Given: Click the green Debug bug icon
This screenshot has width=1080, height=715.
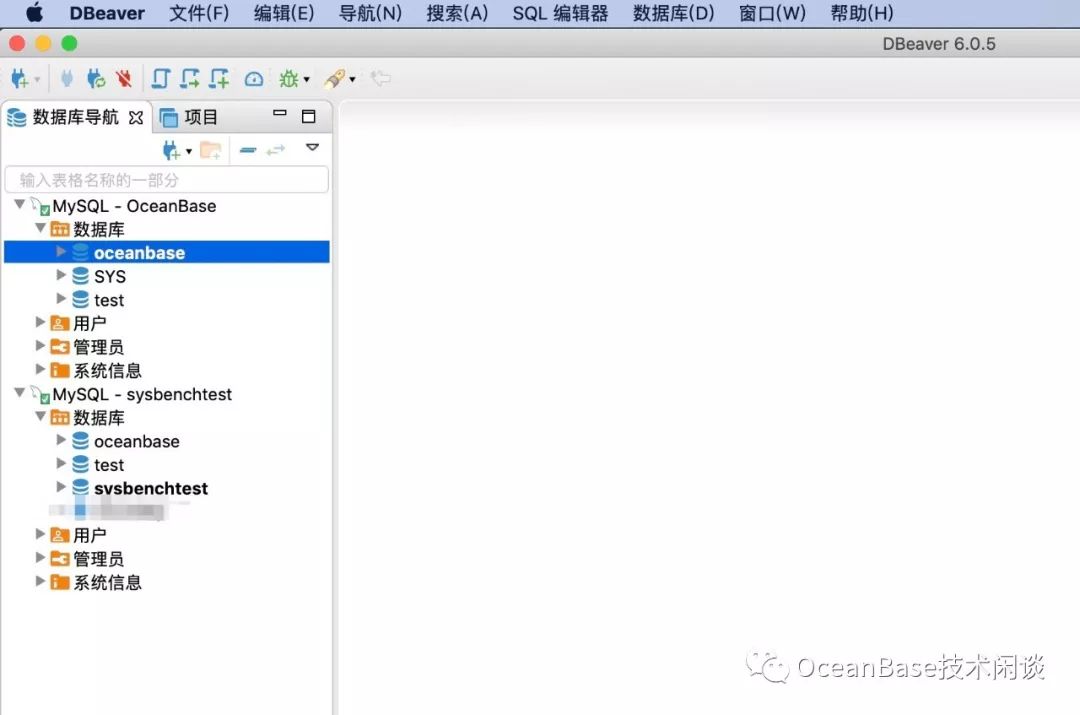Looking at the screenshot, I should click(x=288, y=79).
